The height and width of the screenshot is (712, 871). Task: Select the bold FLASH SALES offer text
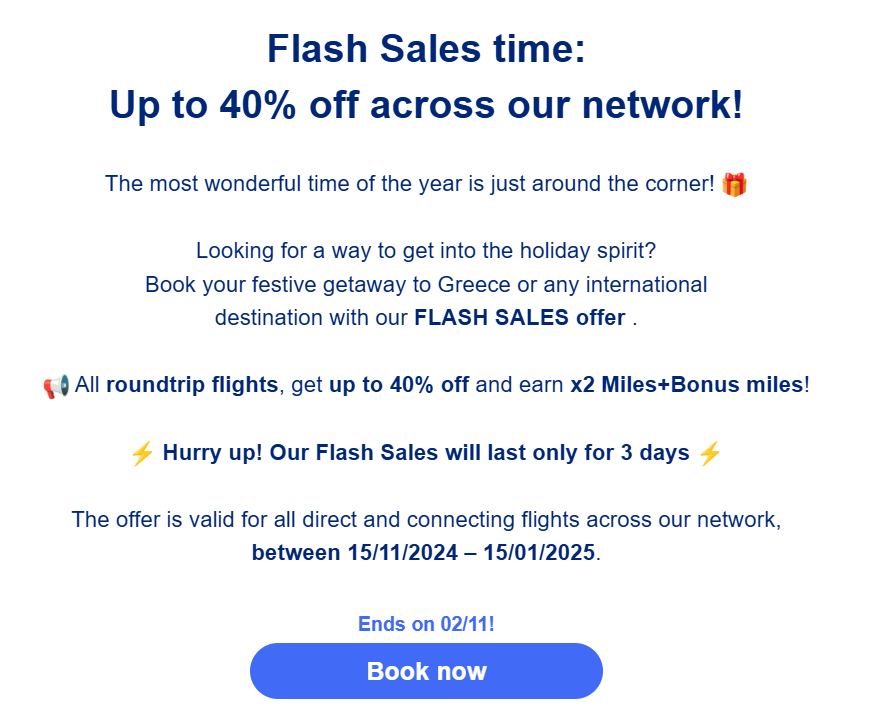pos(520,318)
